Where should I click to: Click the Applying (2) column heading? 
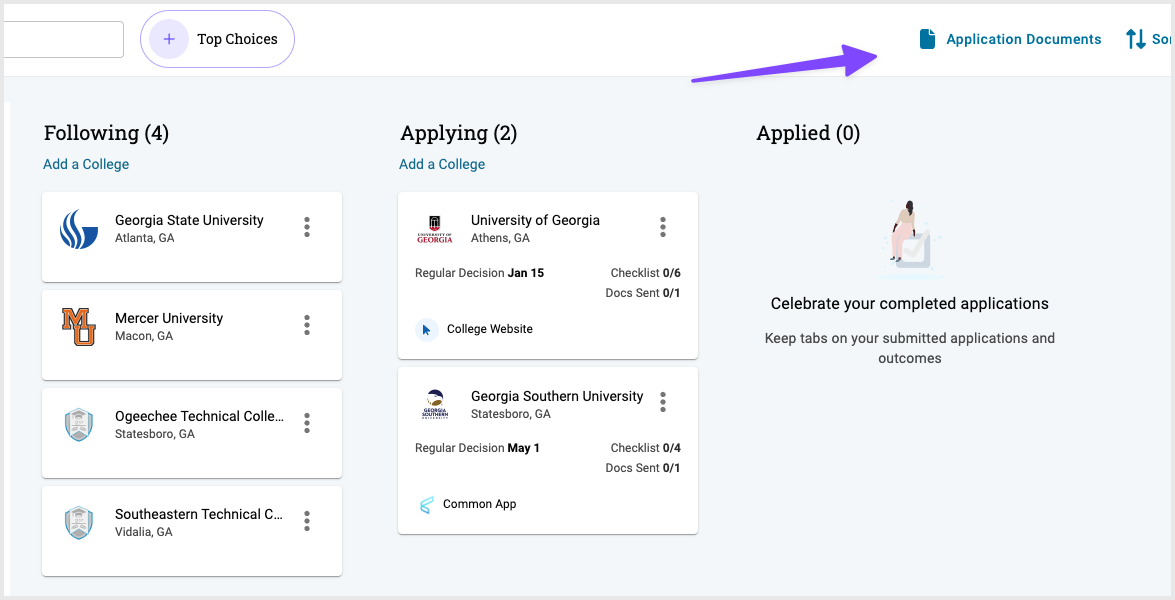point(459,133)
